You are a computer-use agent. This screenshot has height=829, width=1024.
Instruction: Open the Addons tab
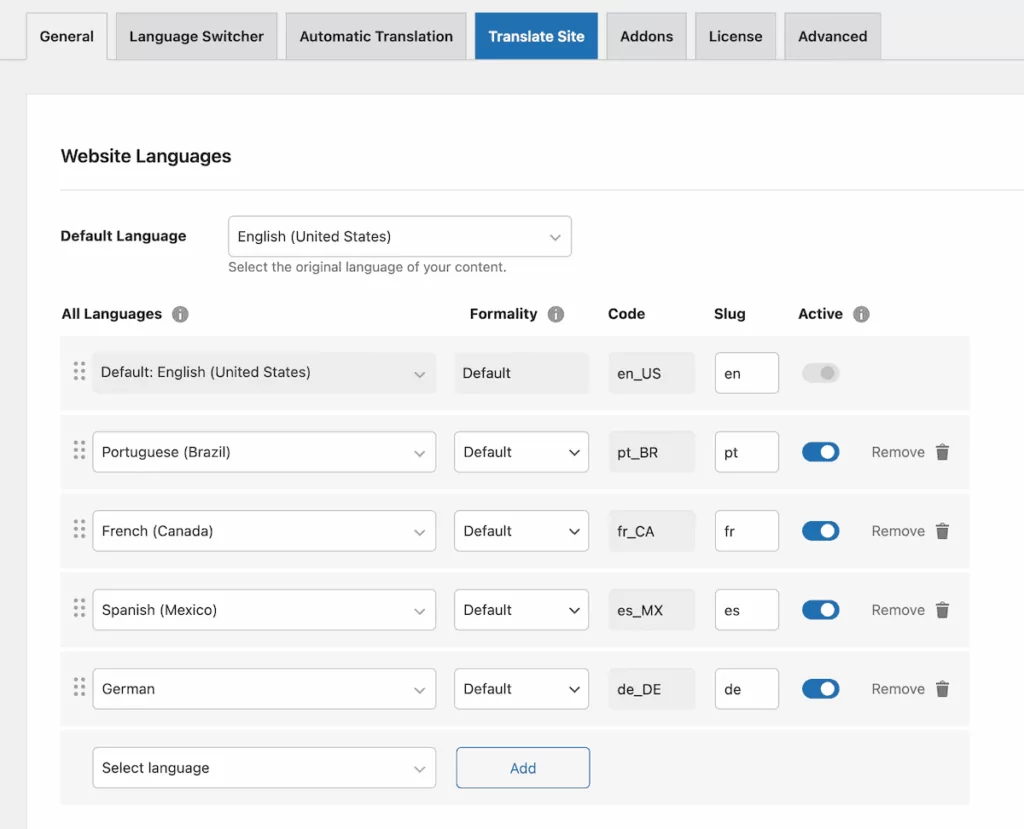click(646, 36)
